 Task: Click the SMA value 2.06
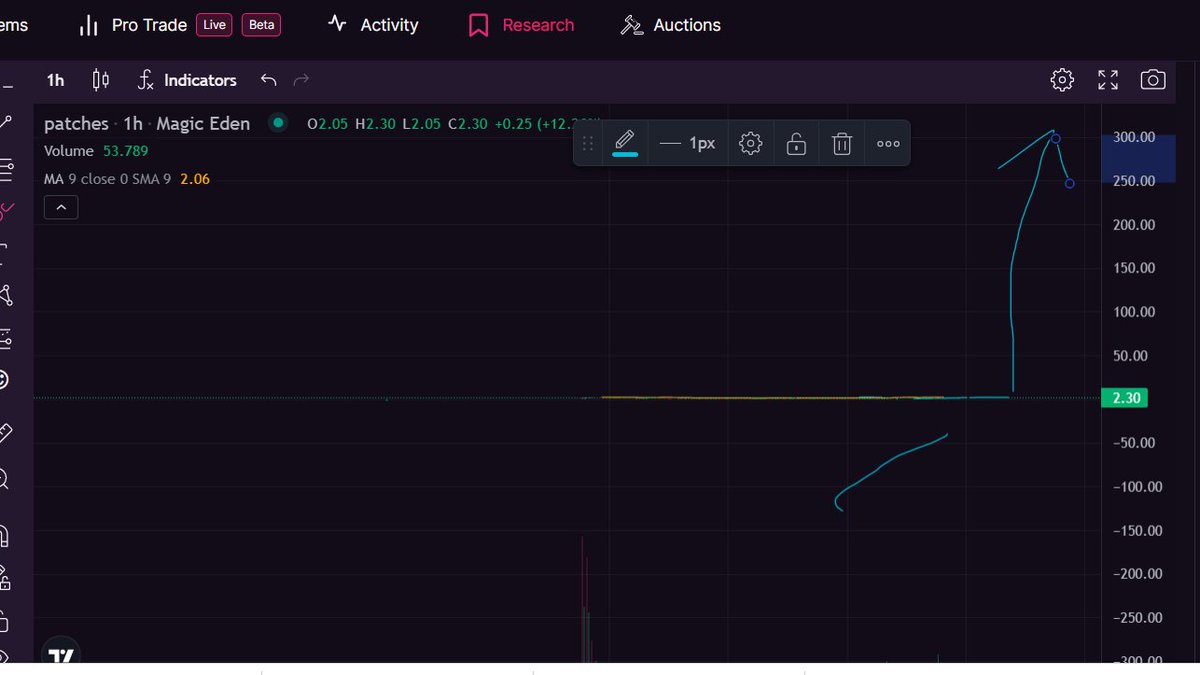pos(195,179)
